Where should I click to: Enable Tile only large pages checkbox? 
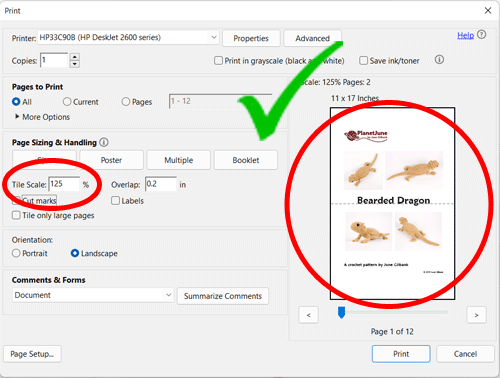[16, 215]
